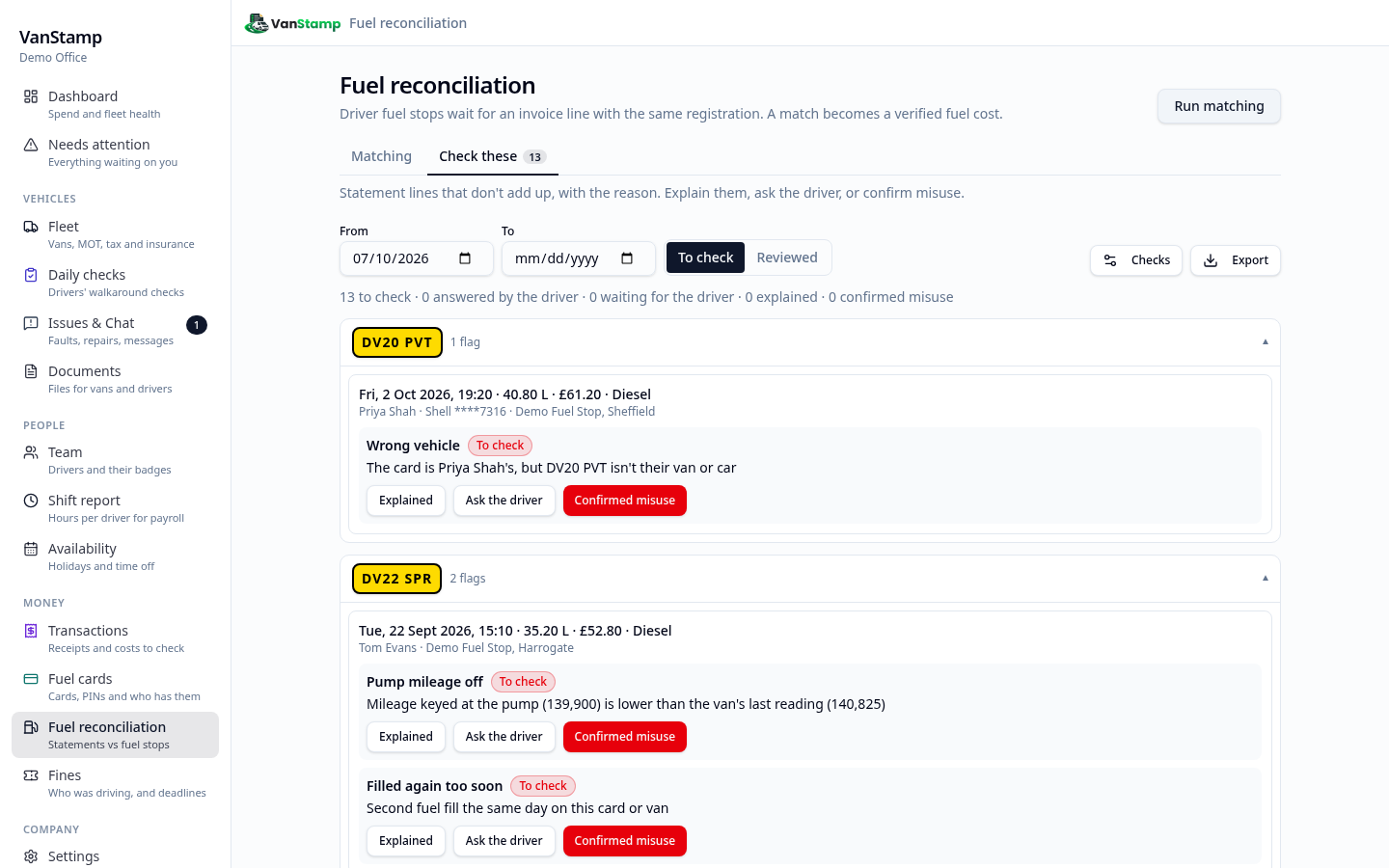Image resolution: width=1389 pixels, height=868 pixels.
Task: Open calendar picker in From date field
Action: pyautogui.click(x=465, y=258)
